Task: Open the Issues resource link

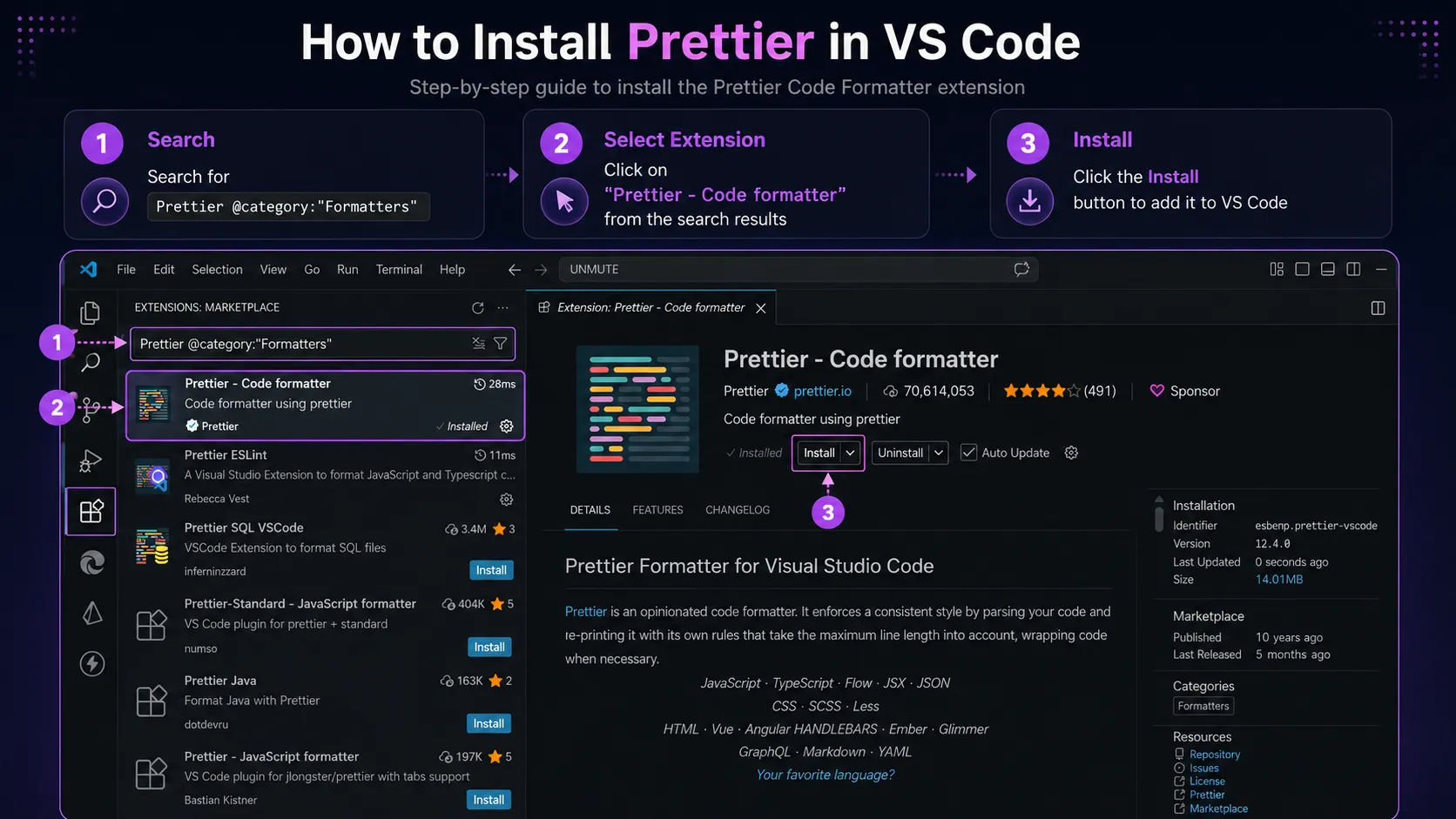Action: [1204, 768]
